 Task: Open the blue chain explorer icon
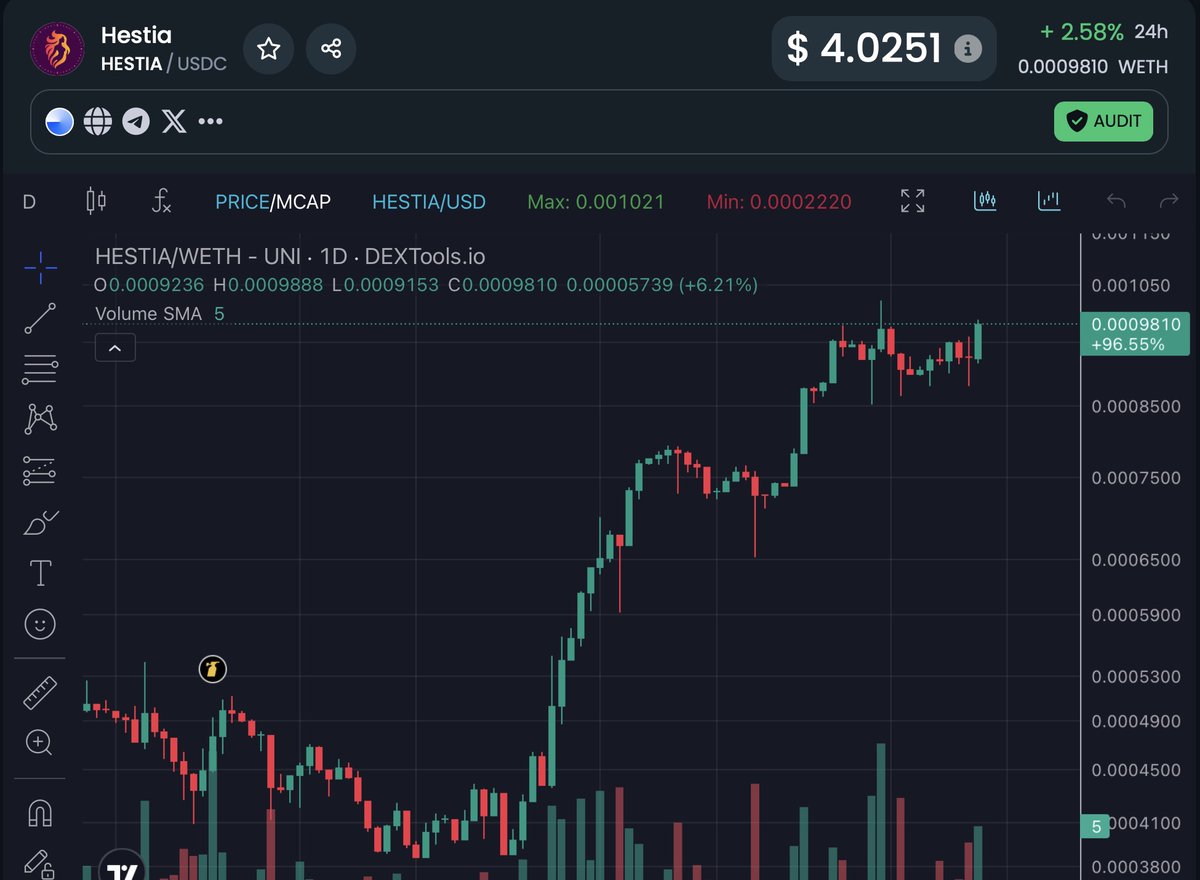(60, 122)
